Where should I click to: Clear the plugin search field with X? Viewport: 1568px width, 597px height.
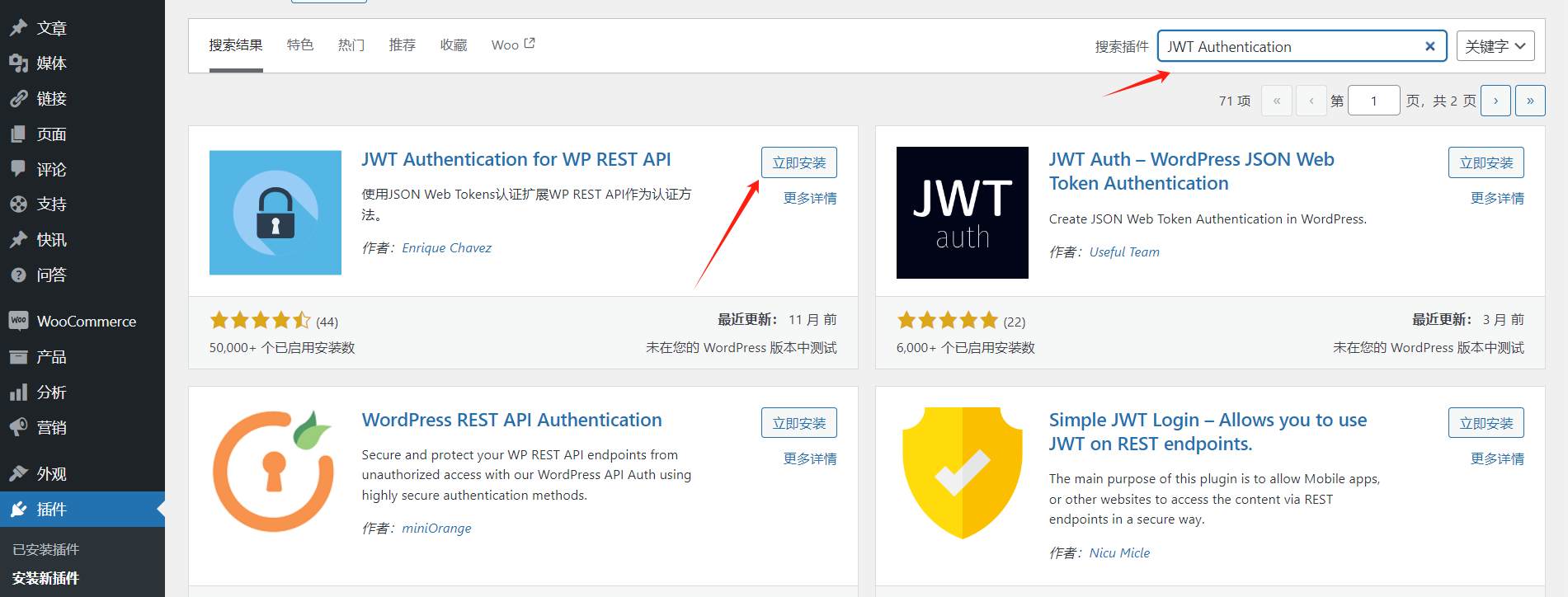1429,46
